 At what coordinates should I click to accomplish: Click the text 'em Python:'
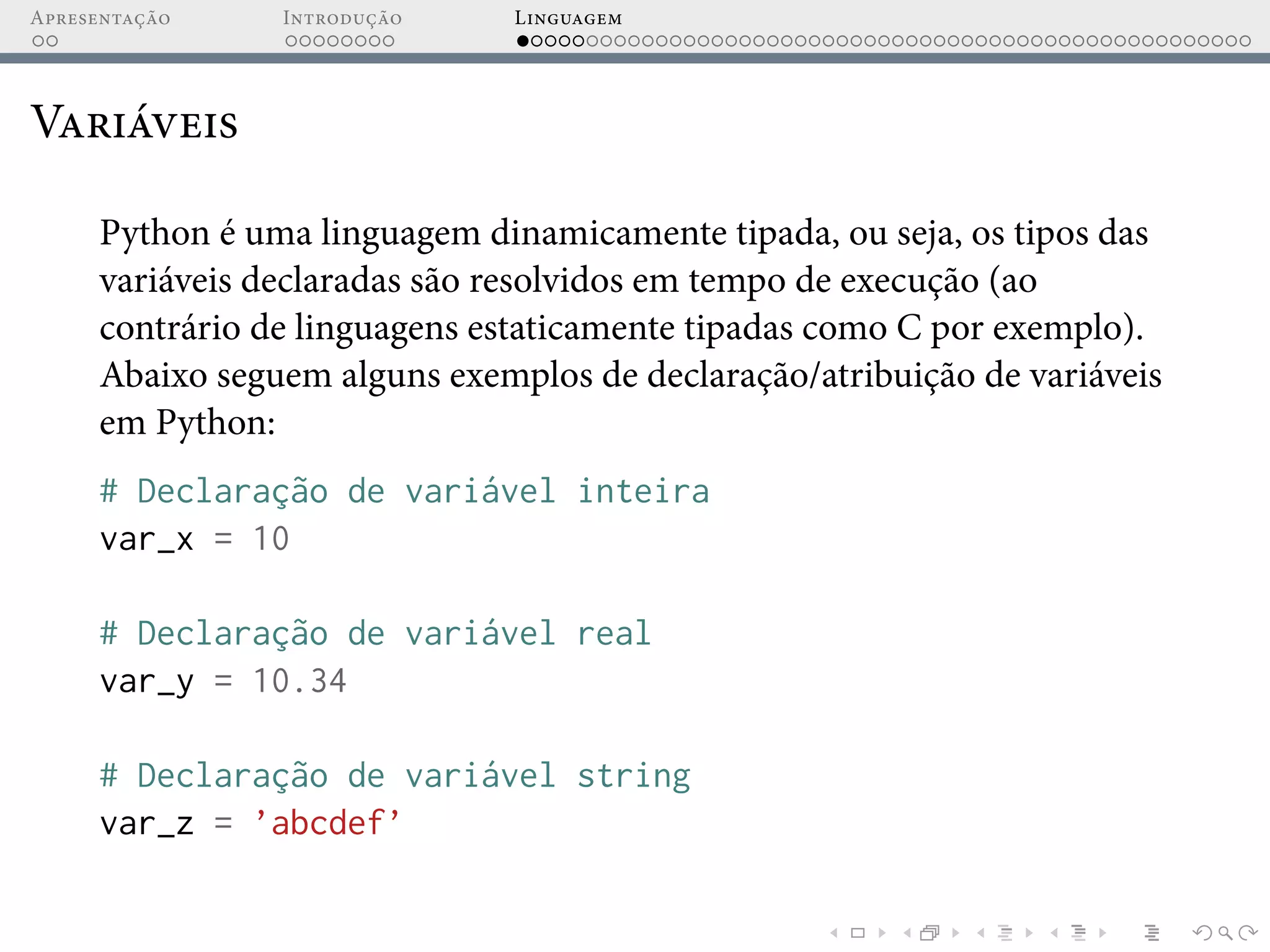point(187,423)
